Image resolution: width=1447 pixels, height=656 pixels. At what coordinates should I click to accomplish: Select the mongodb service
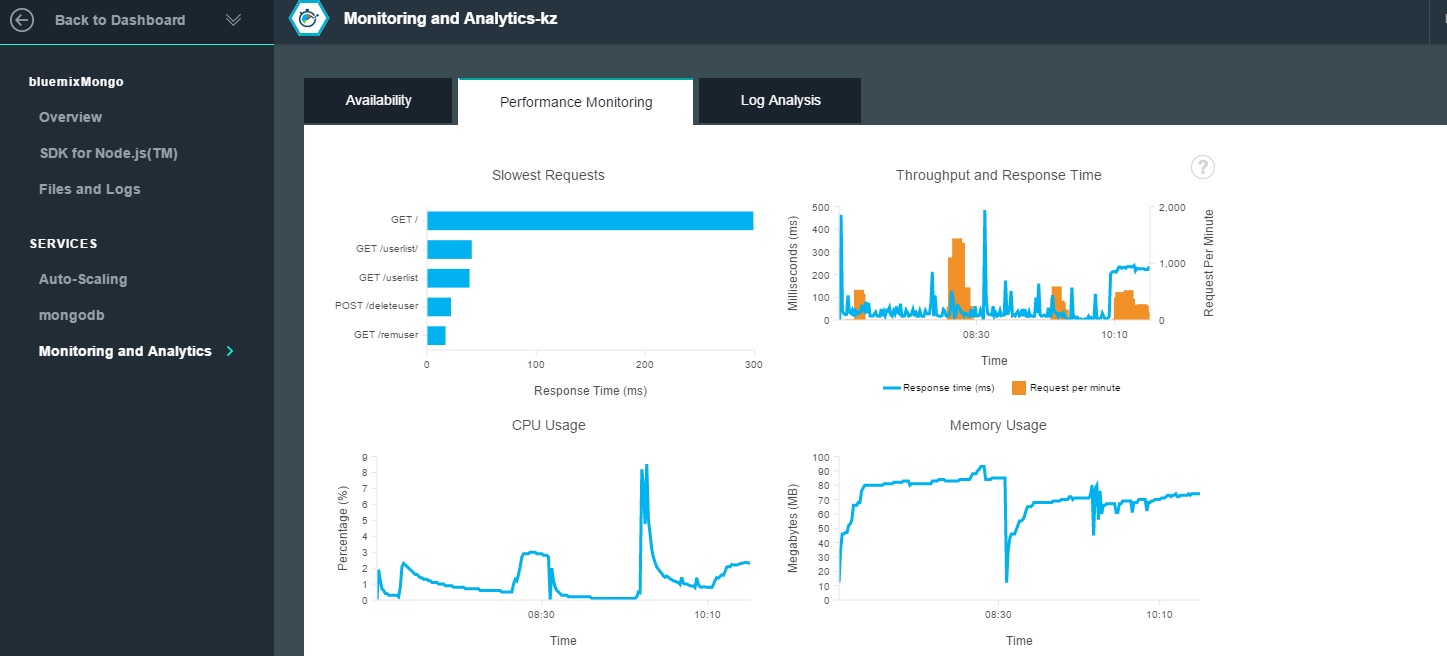tap(72, 315)
